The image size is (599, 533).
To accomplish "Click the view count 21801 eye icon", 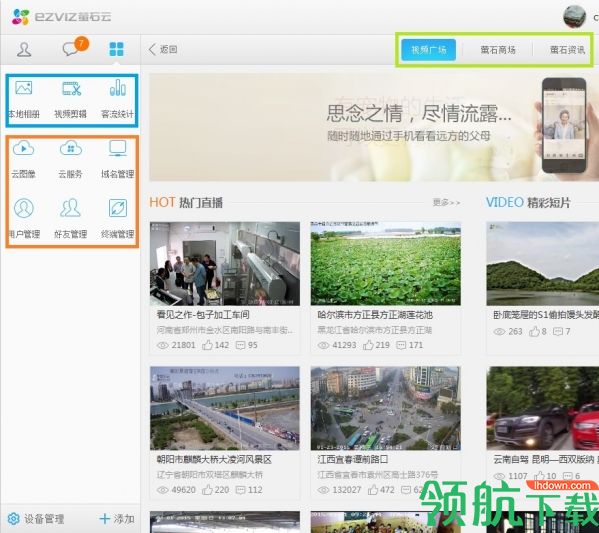I will (163, 345).
